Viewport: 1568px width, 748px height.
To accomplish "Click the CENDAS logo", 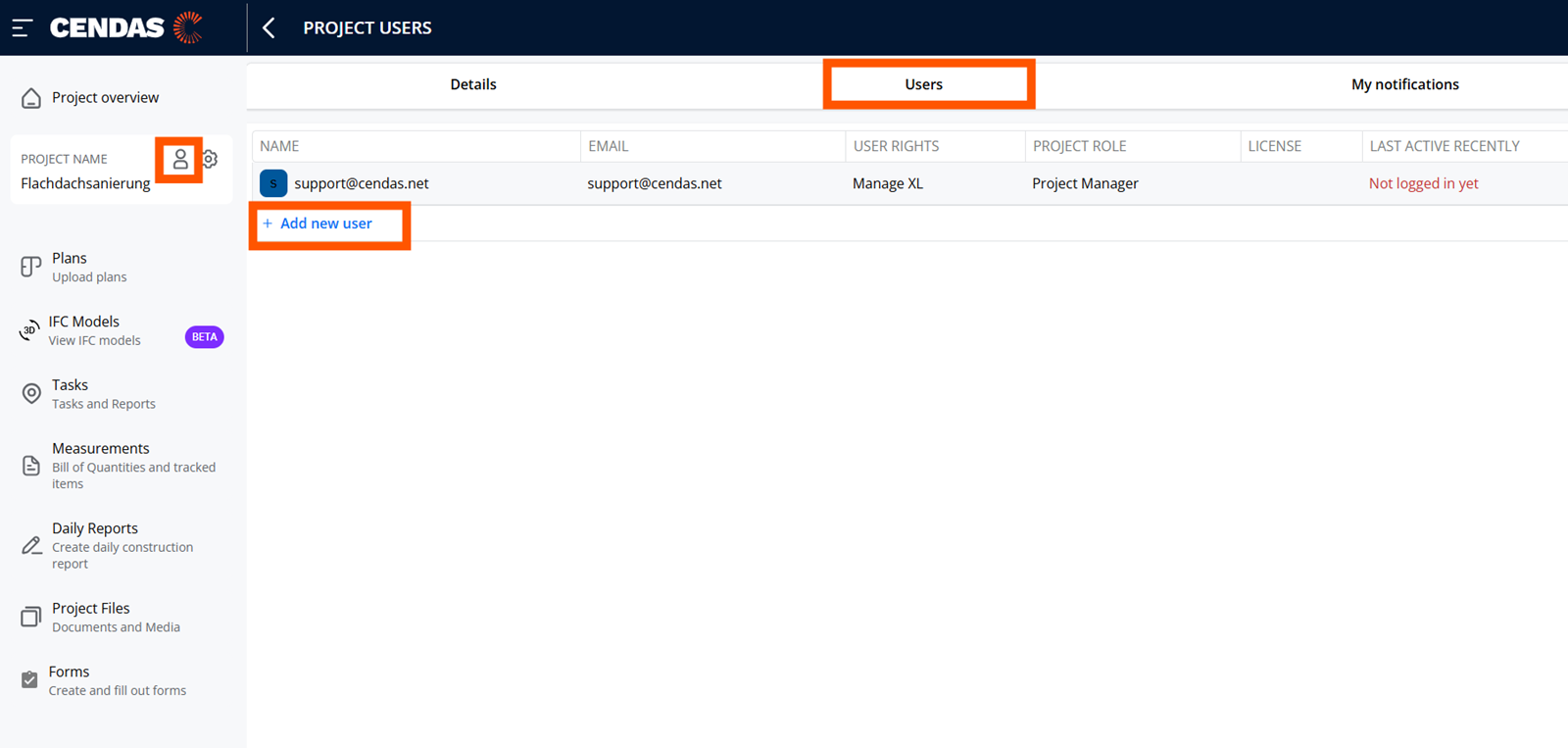I will pos(126,27).
